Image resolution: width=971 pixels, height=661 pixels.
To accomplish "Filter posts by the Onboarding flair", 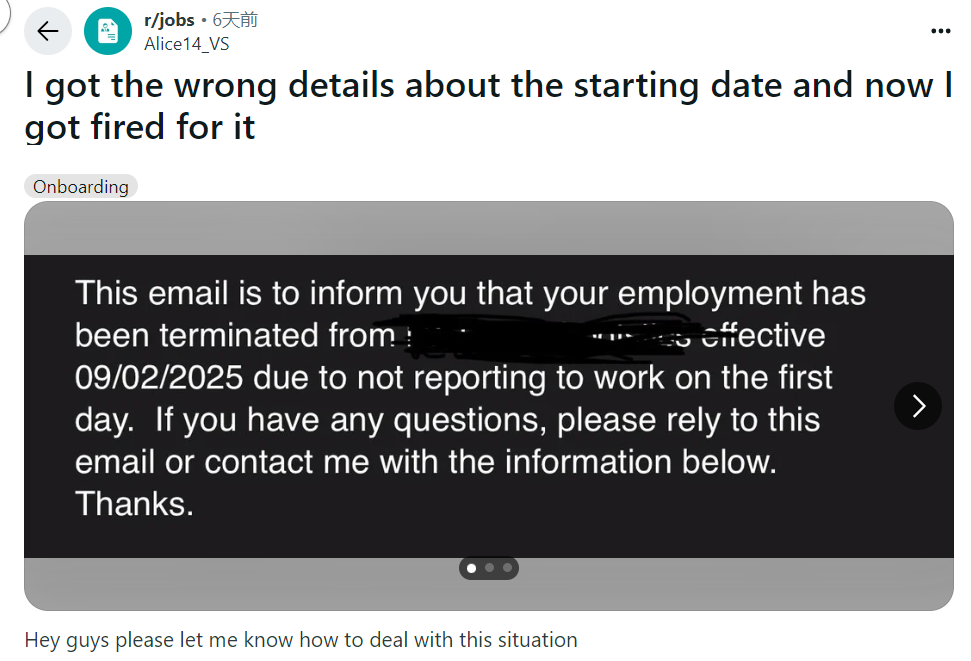I will tap(81, 187).
